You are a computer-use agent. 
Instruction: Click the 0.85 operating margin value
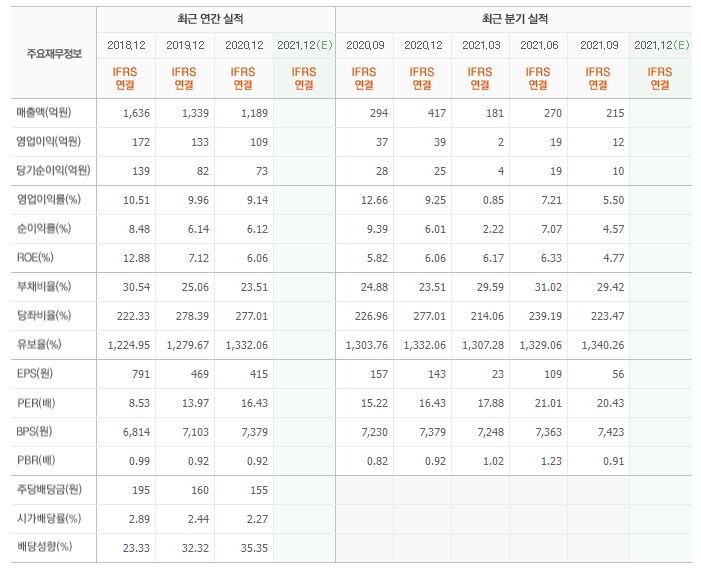tap(493, 200)
